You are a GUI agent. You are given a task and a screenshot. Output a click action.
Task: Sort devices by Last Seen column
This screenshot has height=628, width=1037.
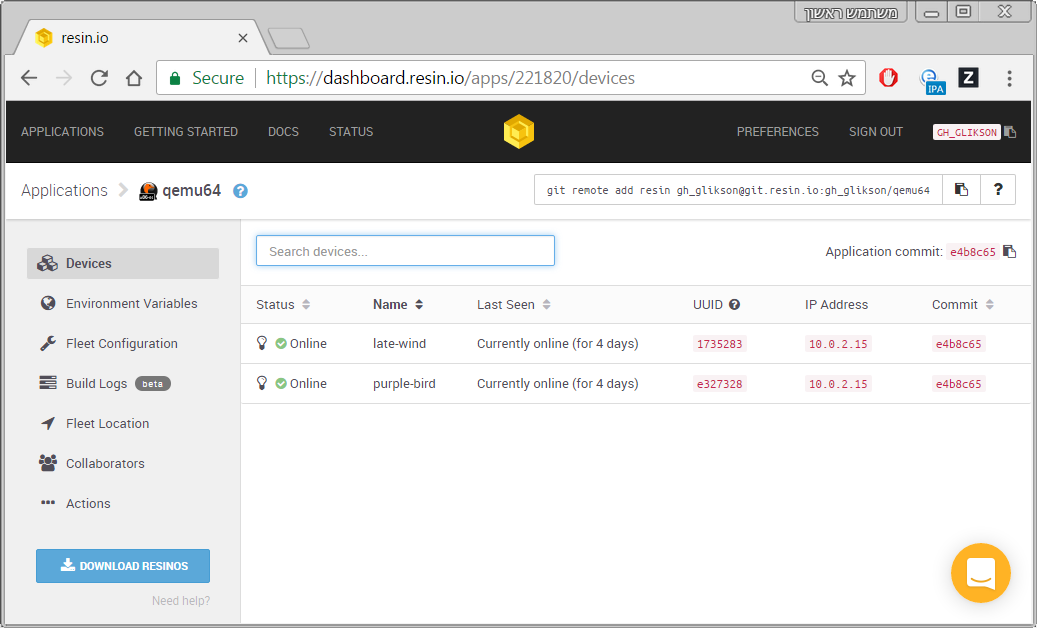tap(513, 305)
